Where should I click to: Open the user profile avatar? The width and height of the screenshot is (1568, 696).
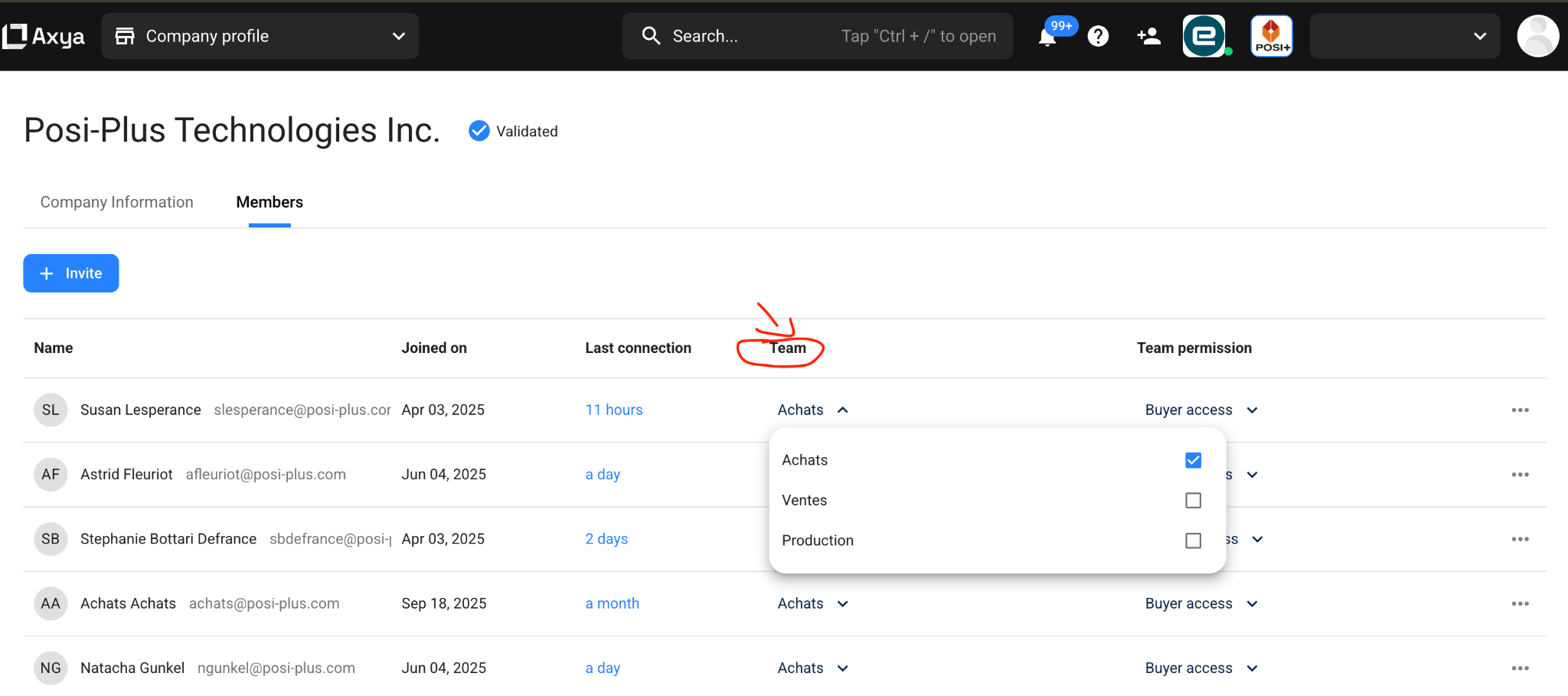1537,36
